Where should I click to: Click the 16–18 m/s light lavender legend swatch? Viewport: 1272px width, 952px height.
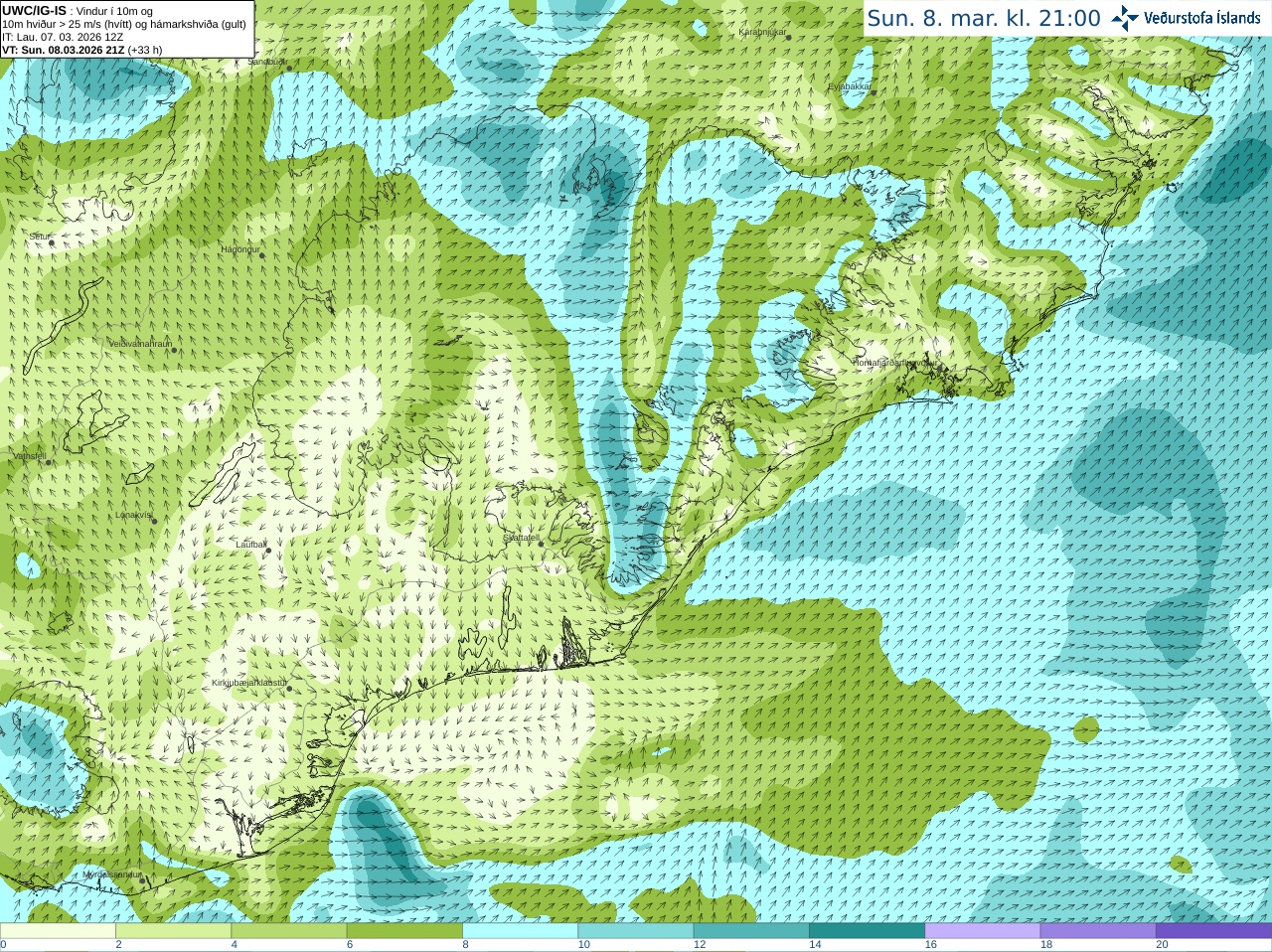click(x=983, y=931)
